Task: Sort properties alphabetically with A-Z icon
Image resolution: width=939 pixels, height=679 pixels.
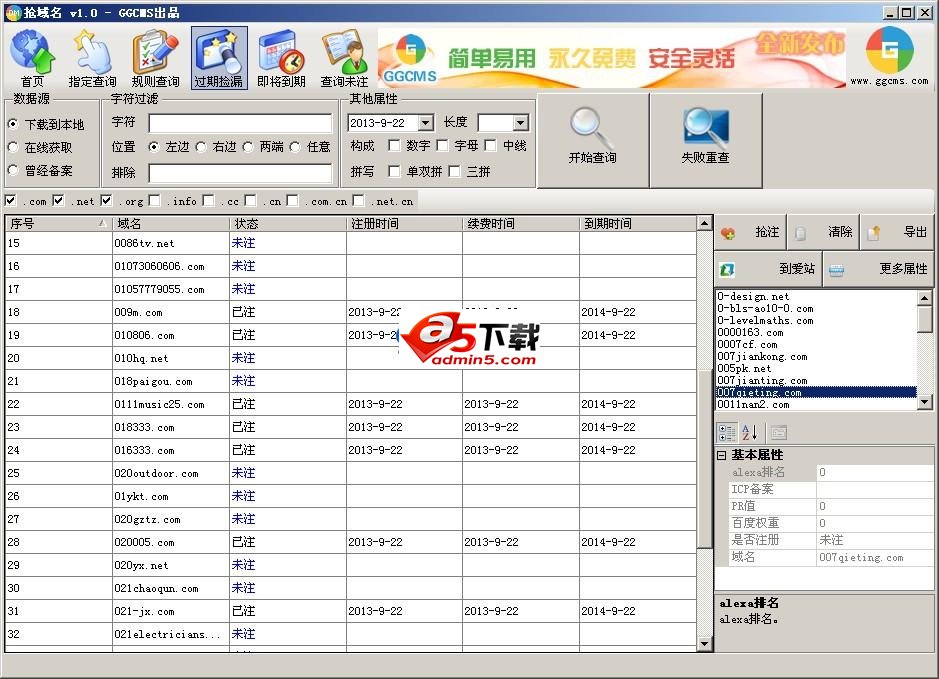Action: click(749, 432)
